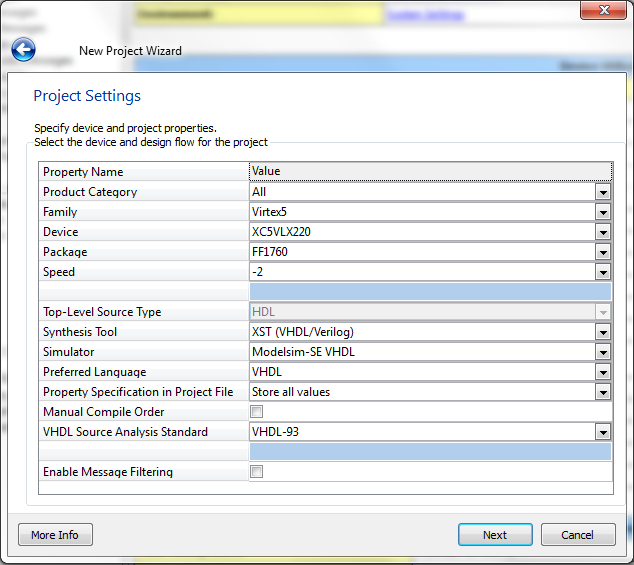Screen dimensions: 634x565
Task: Select the Preferred Language label cell
Action: coord(144,372)
